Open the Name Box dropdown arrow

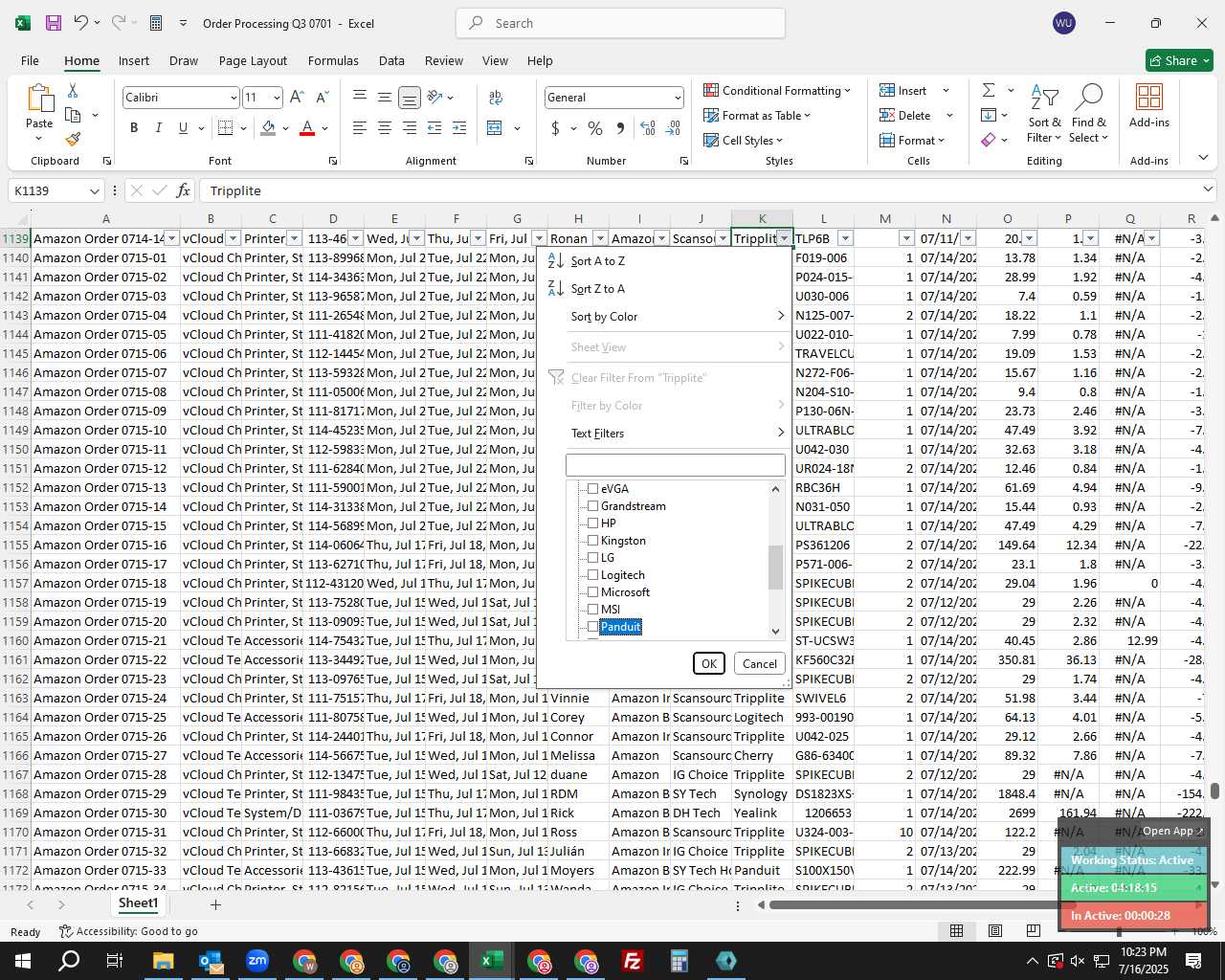pos(94,190)
